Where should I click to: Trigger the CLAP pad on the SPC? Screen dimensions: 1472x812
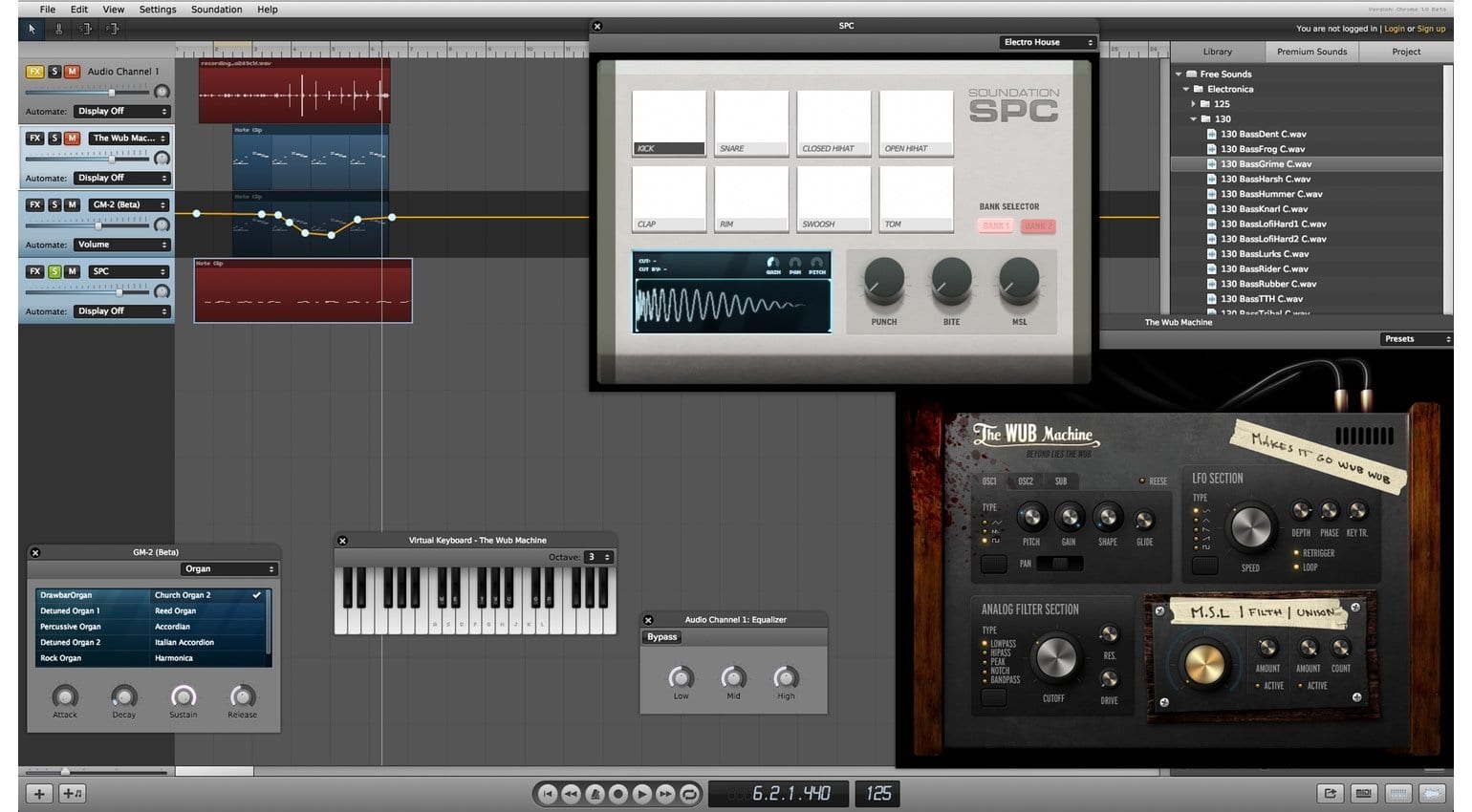669,199
